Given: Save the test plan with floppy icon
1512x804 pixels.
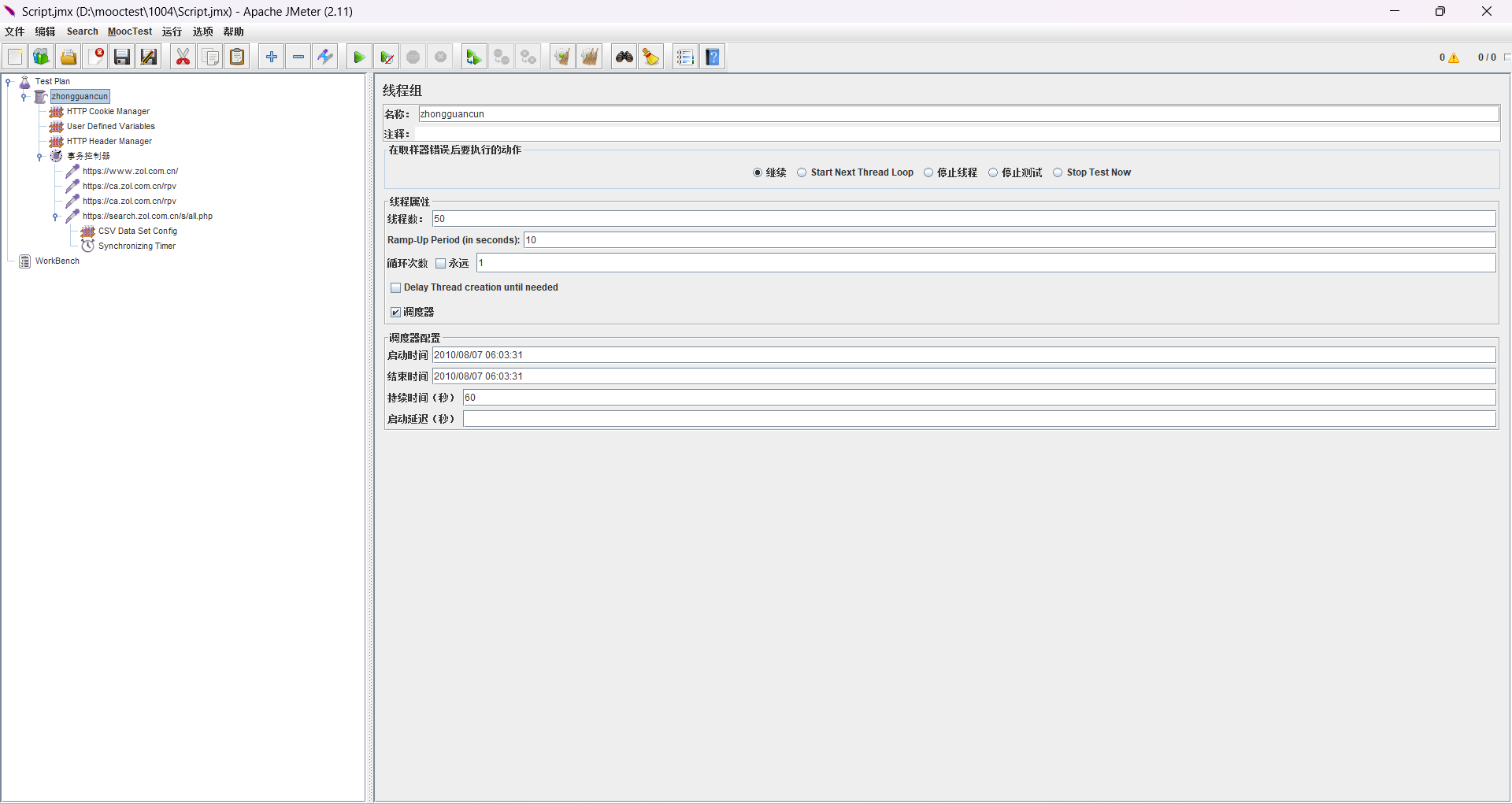Looking at the screenshot, I should 122,57.
